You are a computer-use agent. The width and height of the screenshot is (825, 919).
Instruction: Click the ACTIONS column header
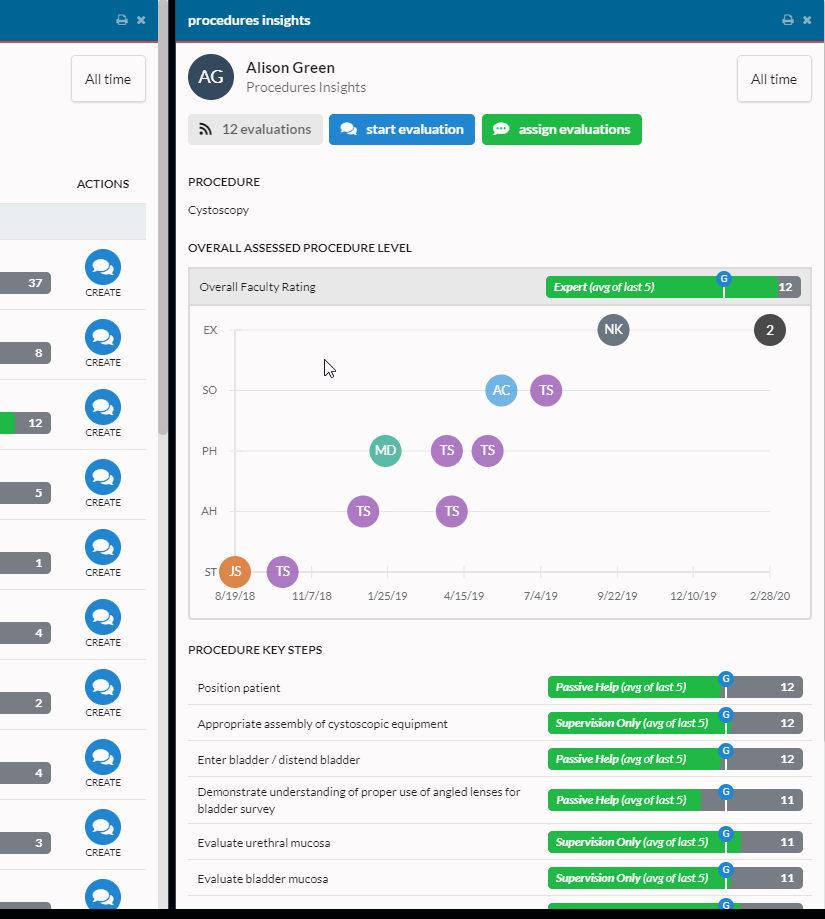(103, 184)
